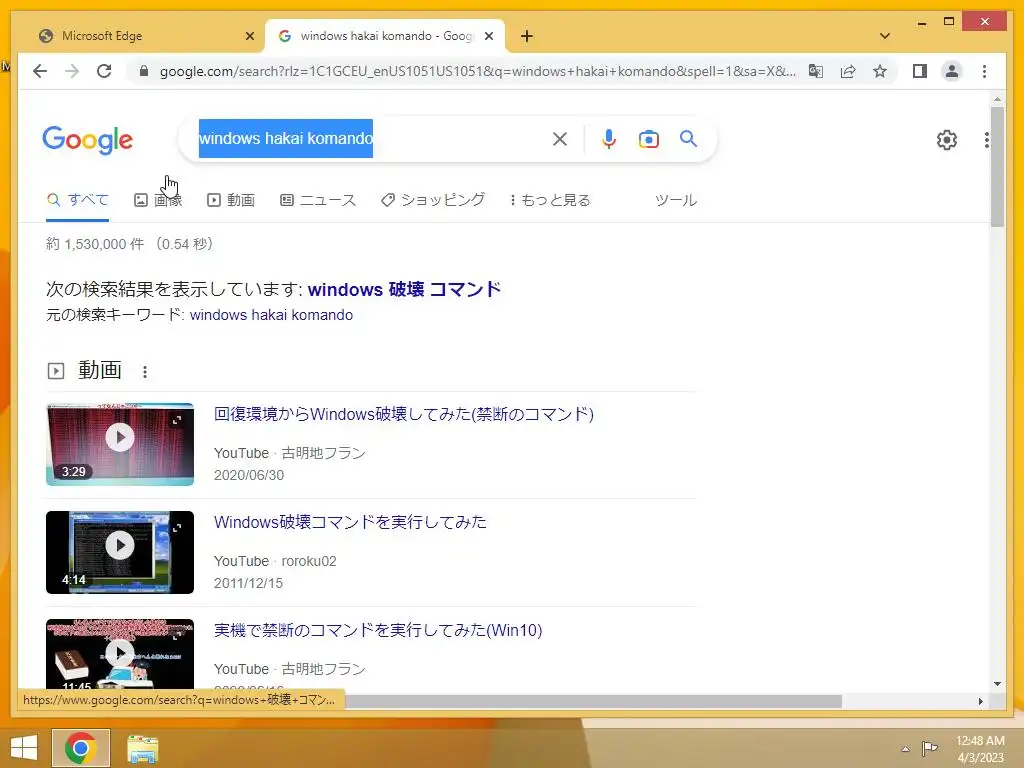1024x768 pixels.
Task: Click the padlock site info icon
Action: tap(144, 71)
